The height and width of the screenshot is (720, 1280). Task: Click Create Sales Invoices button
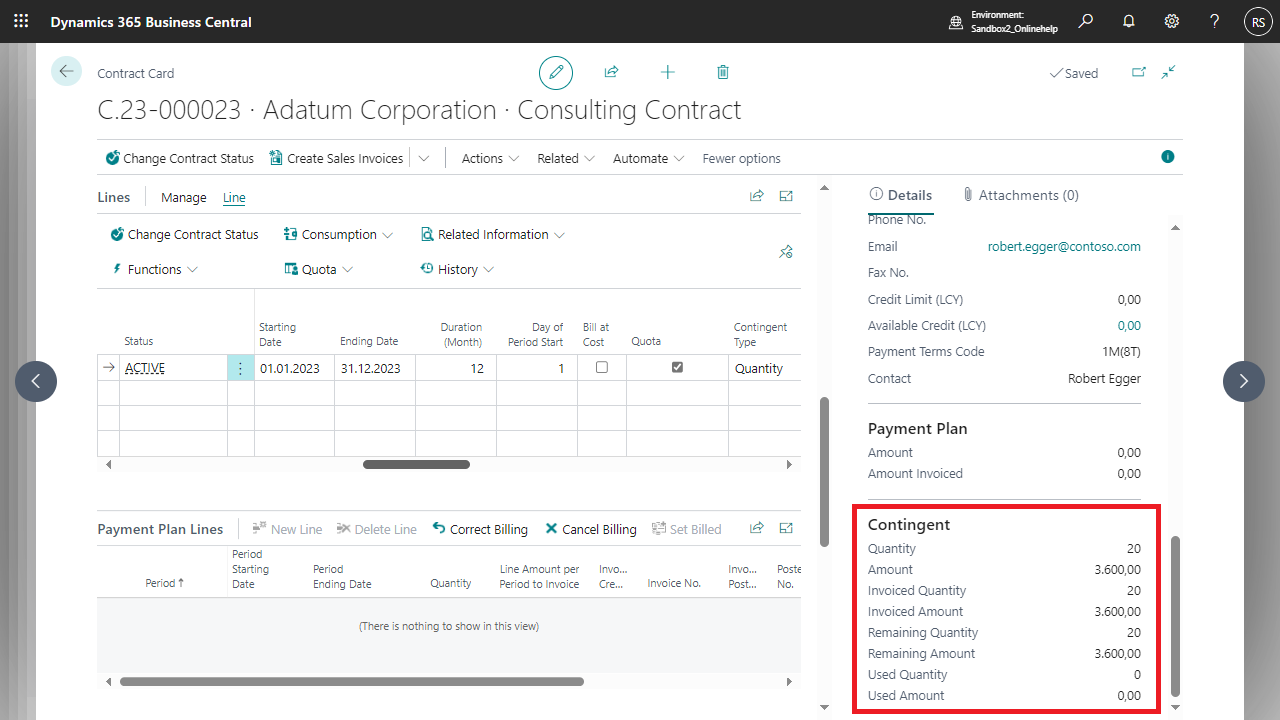click(x=336, y=158)
